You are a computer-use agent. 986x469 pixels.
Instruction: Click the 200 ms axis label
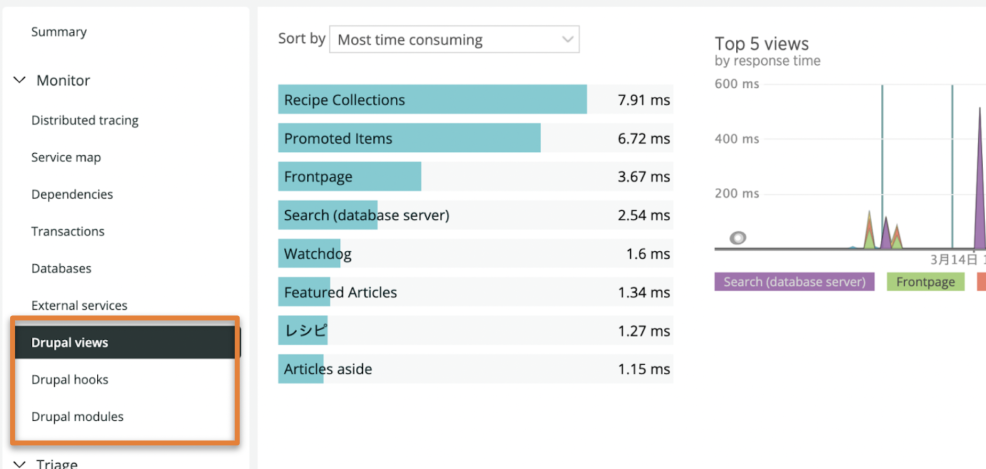(737, 194)
